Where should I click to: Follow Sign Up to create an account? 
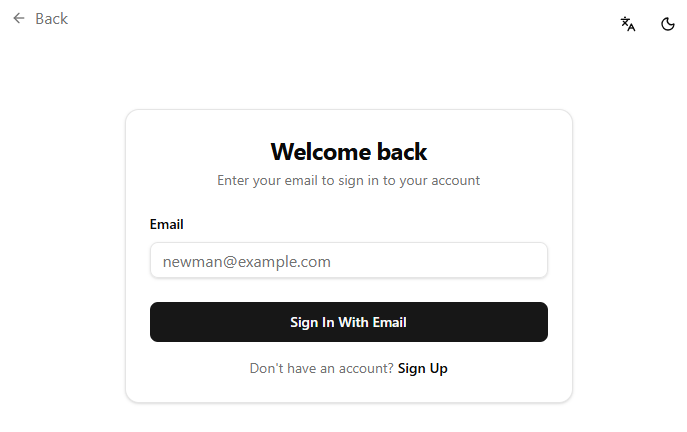[x=422, y=369]
